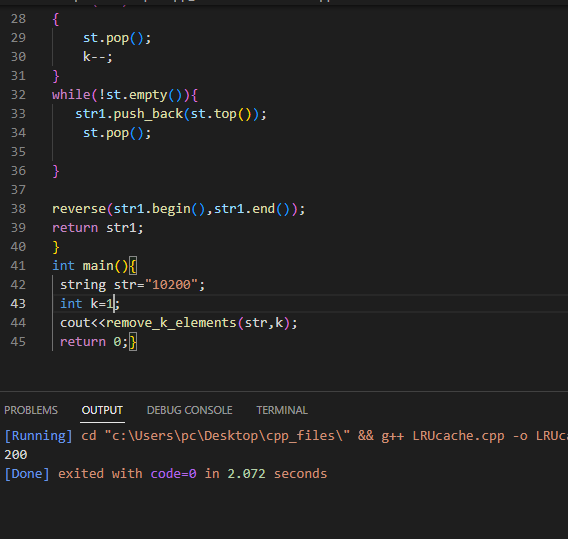Click 'k--;' on line 30
The height and width of the screenshot is (539, 568).
tap(98, 57)
